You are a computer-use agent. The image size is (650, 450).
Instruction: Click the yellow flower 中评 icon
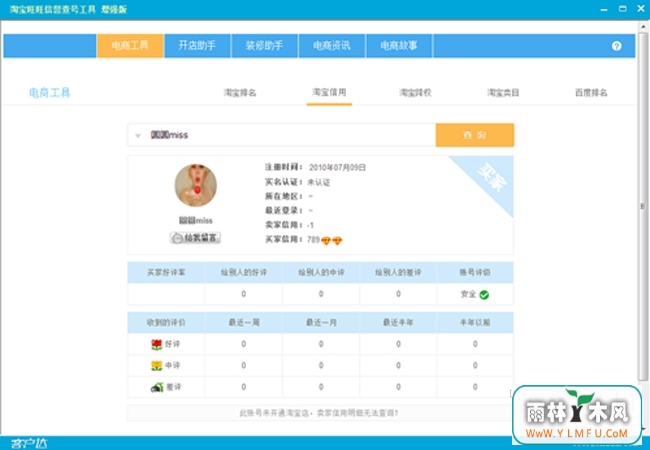point(157,365)
